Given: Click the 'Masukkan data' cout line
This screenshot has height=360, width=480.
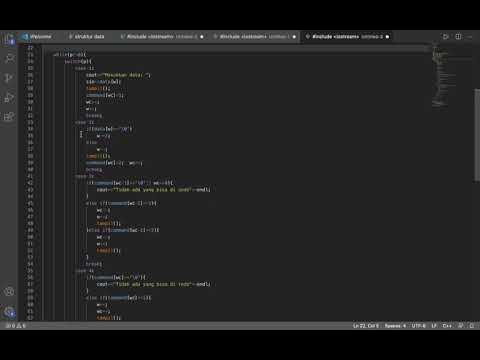Looking at the screenshot, I should pos(118,75).
